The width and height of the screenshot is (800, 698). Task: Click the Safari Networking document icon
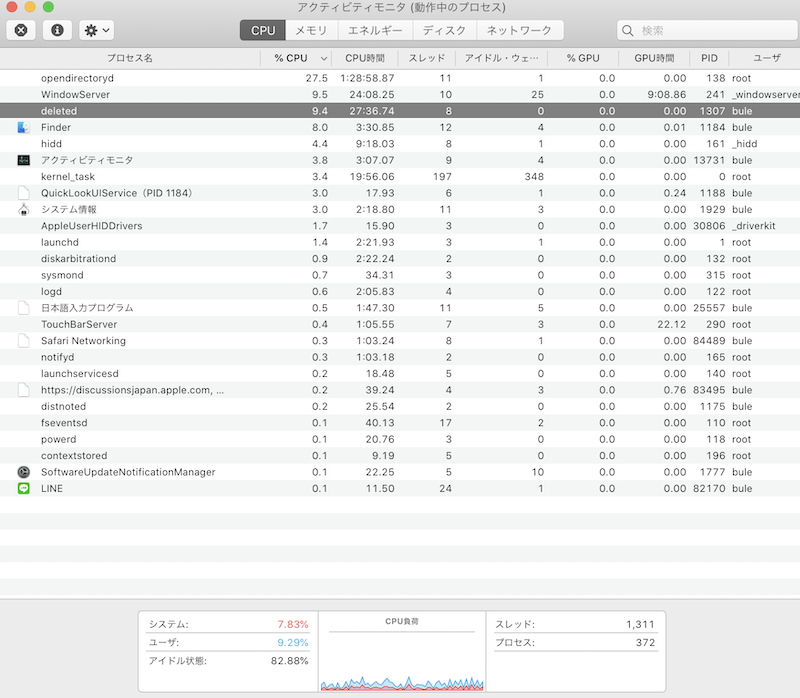(x=24, y=341)
